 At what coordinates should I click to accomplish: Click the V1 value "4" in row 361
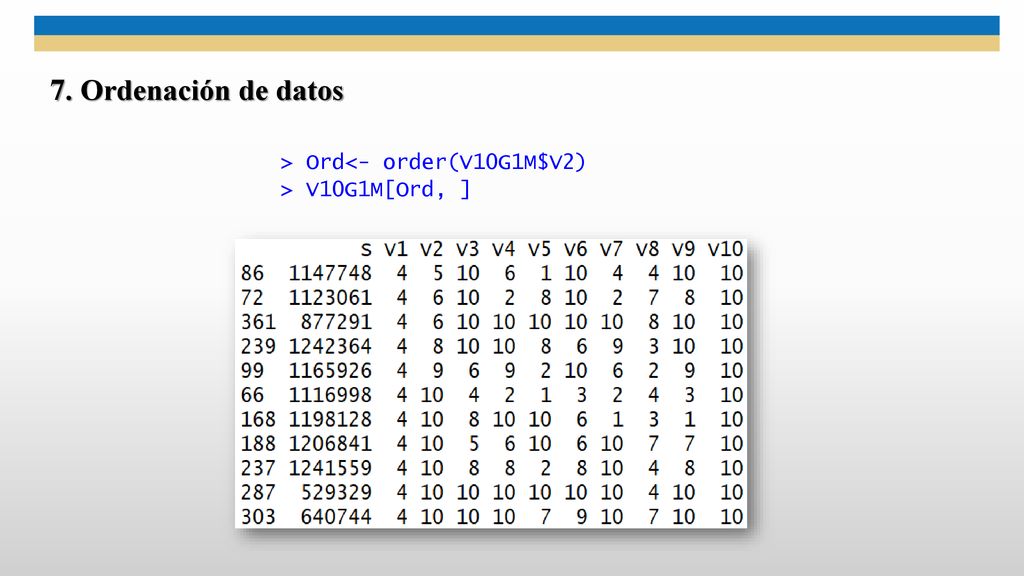tap(402, 322)
